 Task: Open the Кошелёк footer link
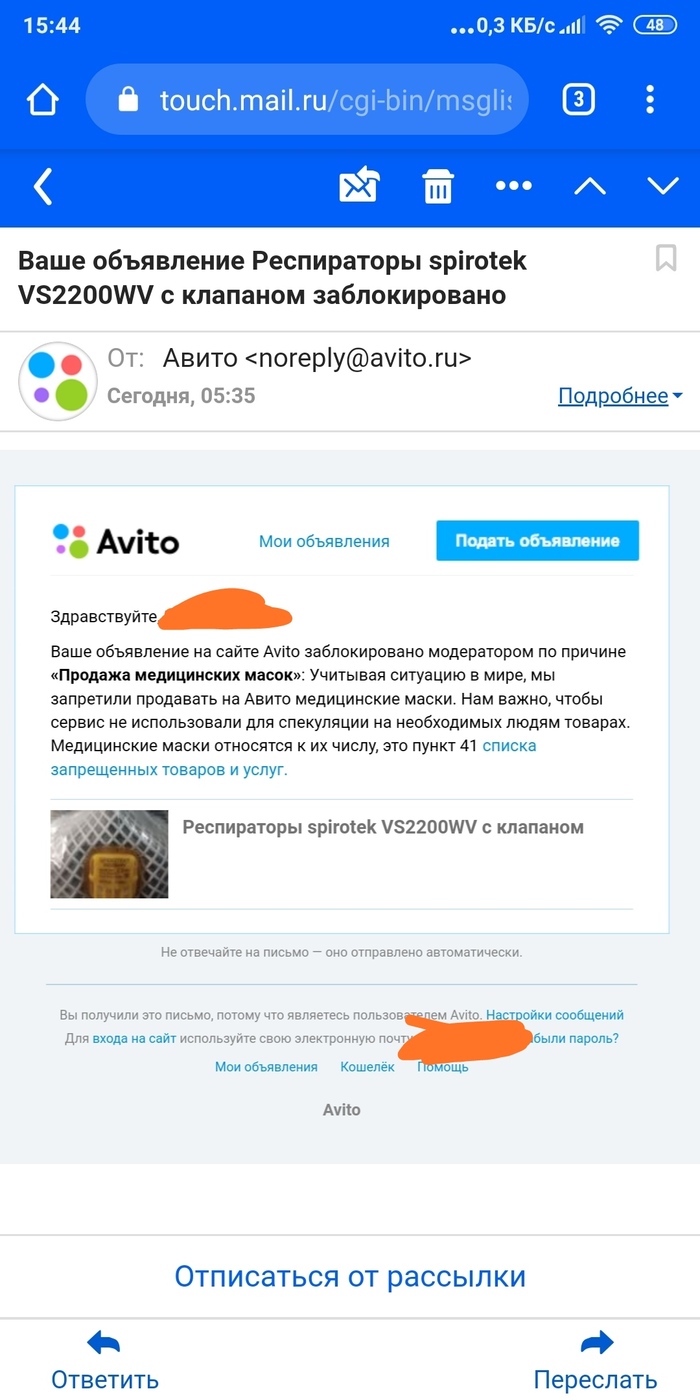(x=367, y=1067)
